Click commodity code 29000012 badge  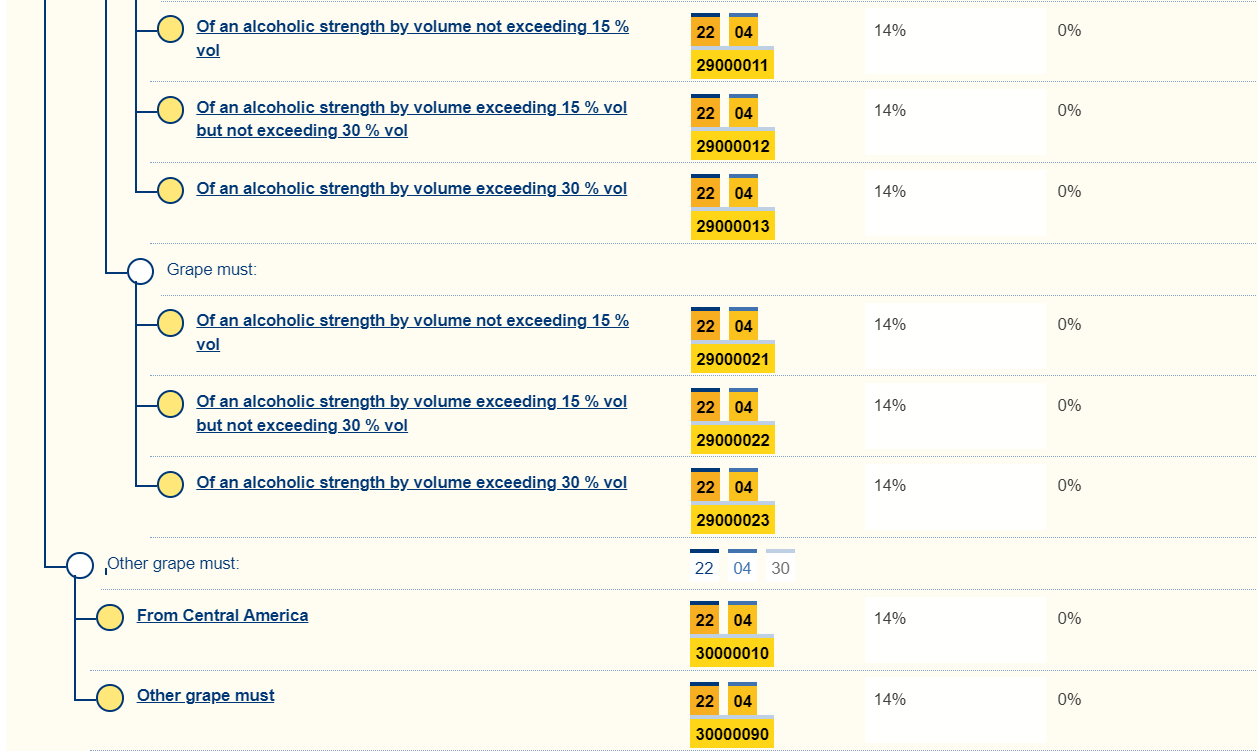[x=732, y=146]
